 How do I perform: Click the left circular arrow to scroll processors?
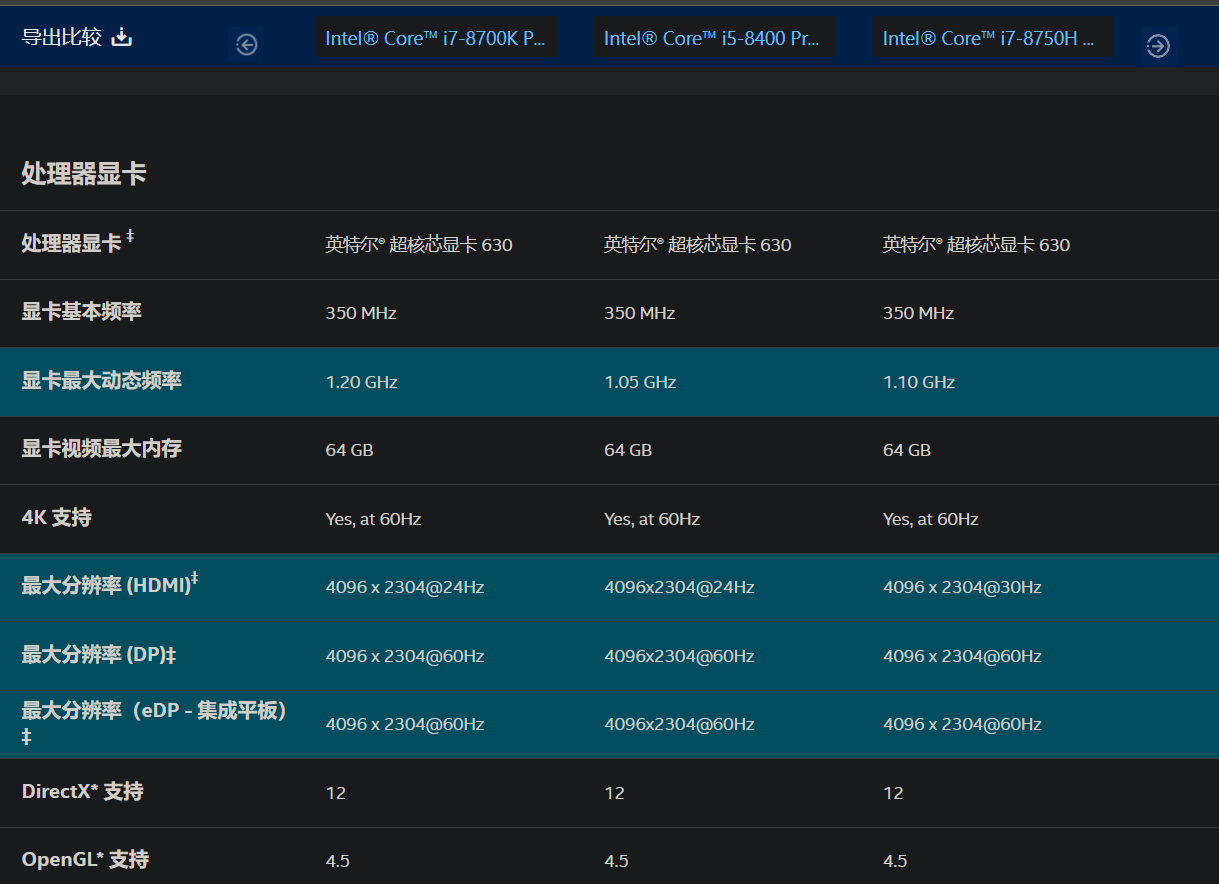pos(245,45)
